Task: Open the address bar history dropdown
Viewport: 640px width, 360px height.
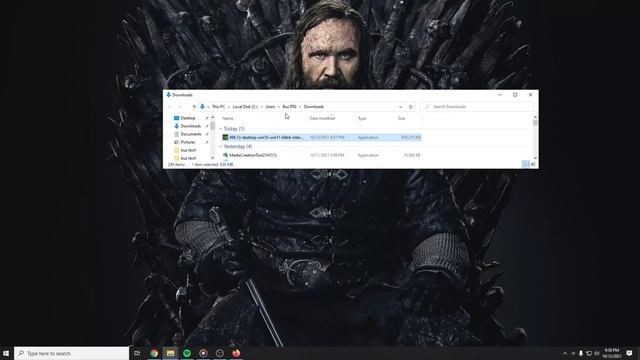Action: coord(400,107)
